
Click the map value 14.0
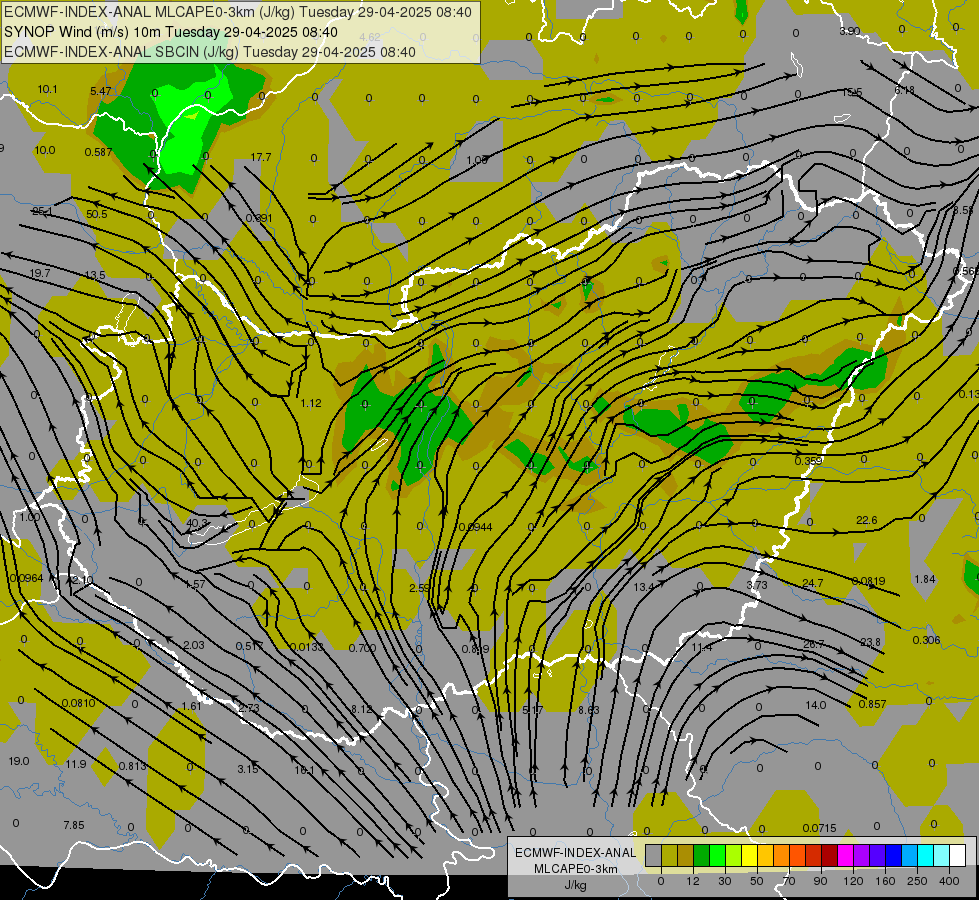[815, 705]
